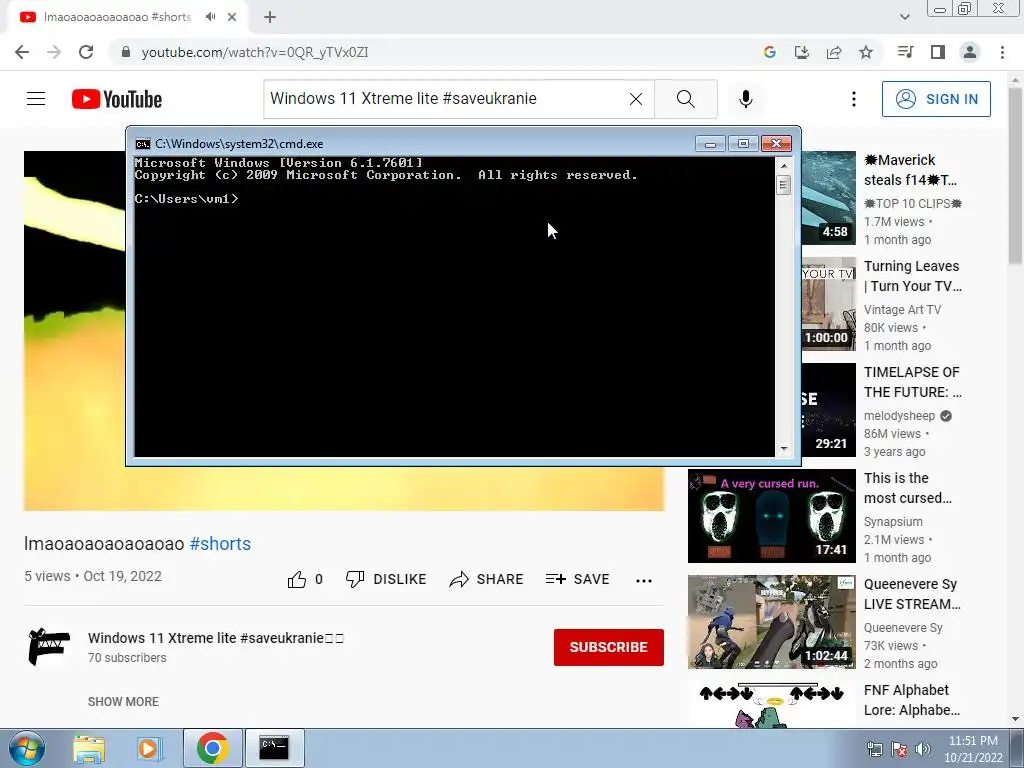Go to the YouTube home logo

[x=117, y=99]
